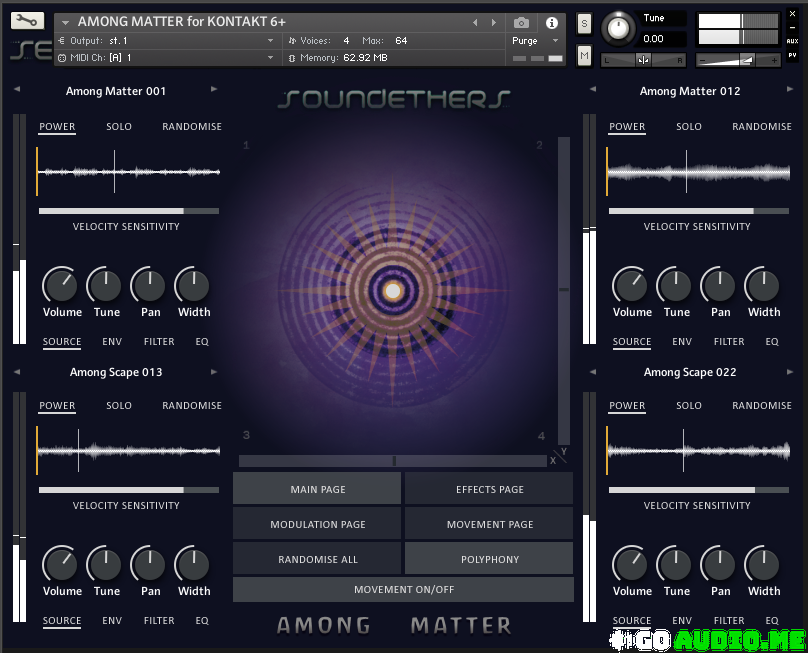This screenshot has width=808, height=653.
Task: Select previous sound for Among Scape 013
Action: point(17,372)
